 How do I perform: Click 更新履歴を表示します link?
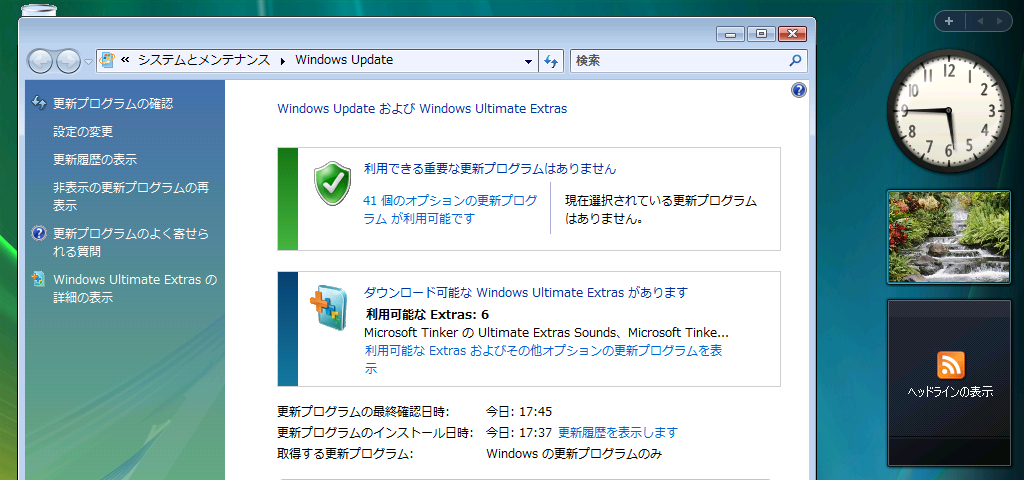pyautogui.click(x=618, y=432)
